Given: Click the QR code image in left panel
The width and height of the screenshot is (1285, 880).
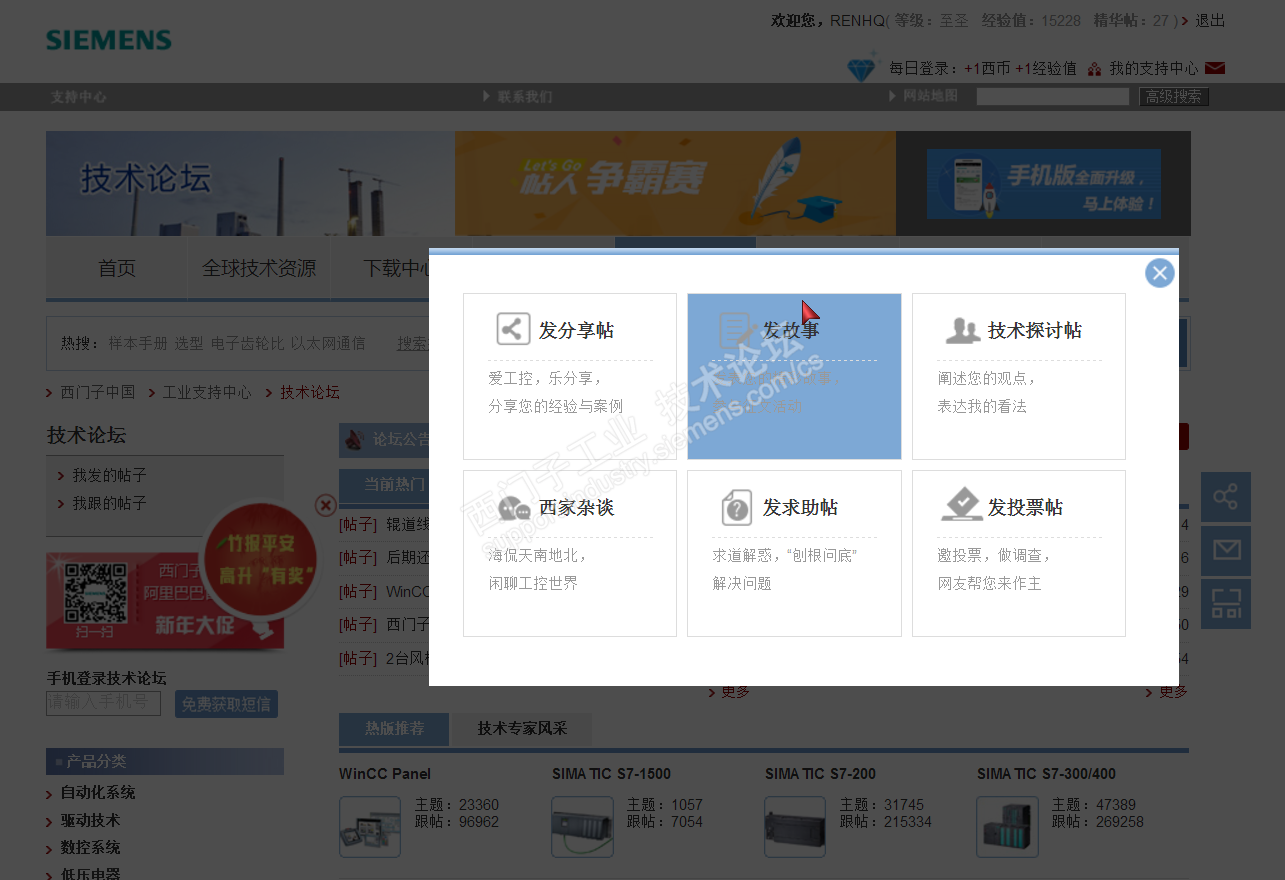Looking at the screenshot, I should (97, 594).
